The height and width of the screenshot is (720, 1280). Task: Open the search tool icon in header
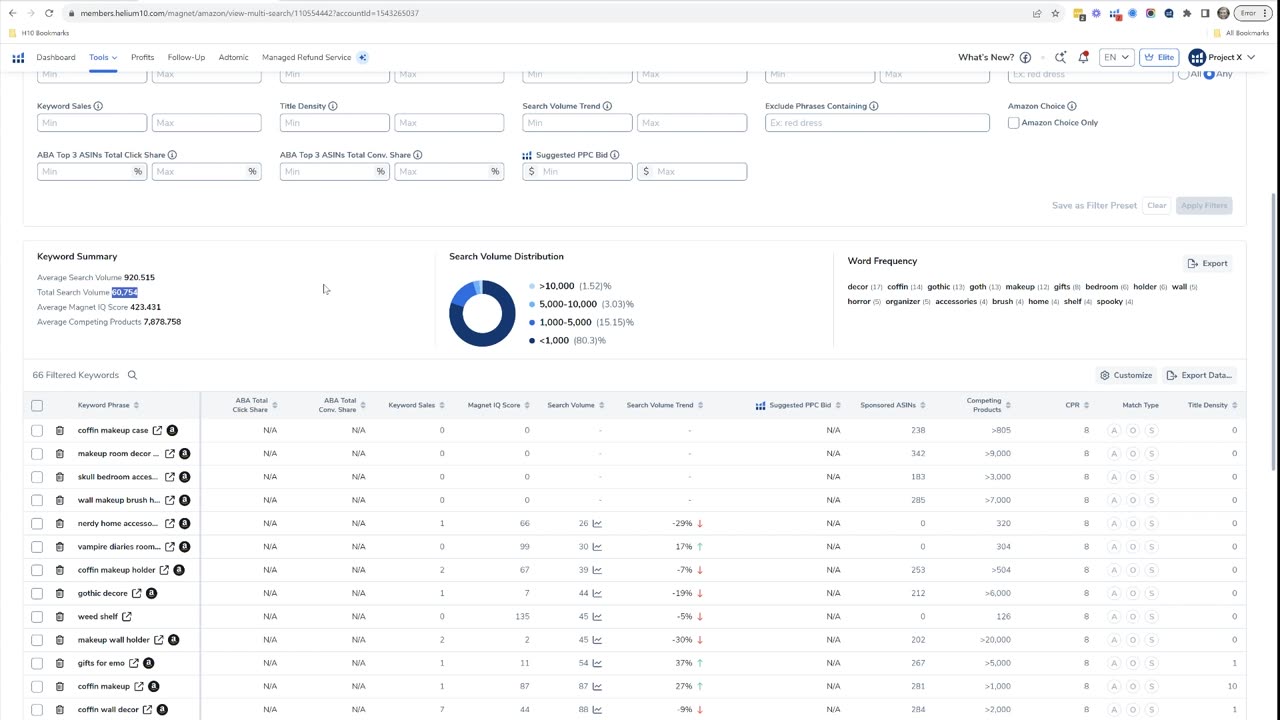coord(1060,57)
